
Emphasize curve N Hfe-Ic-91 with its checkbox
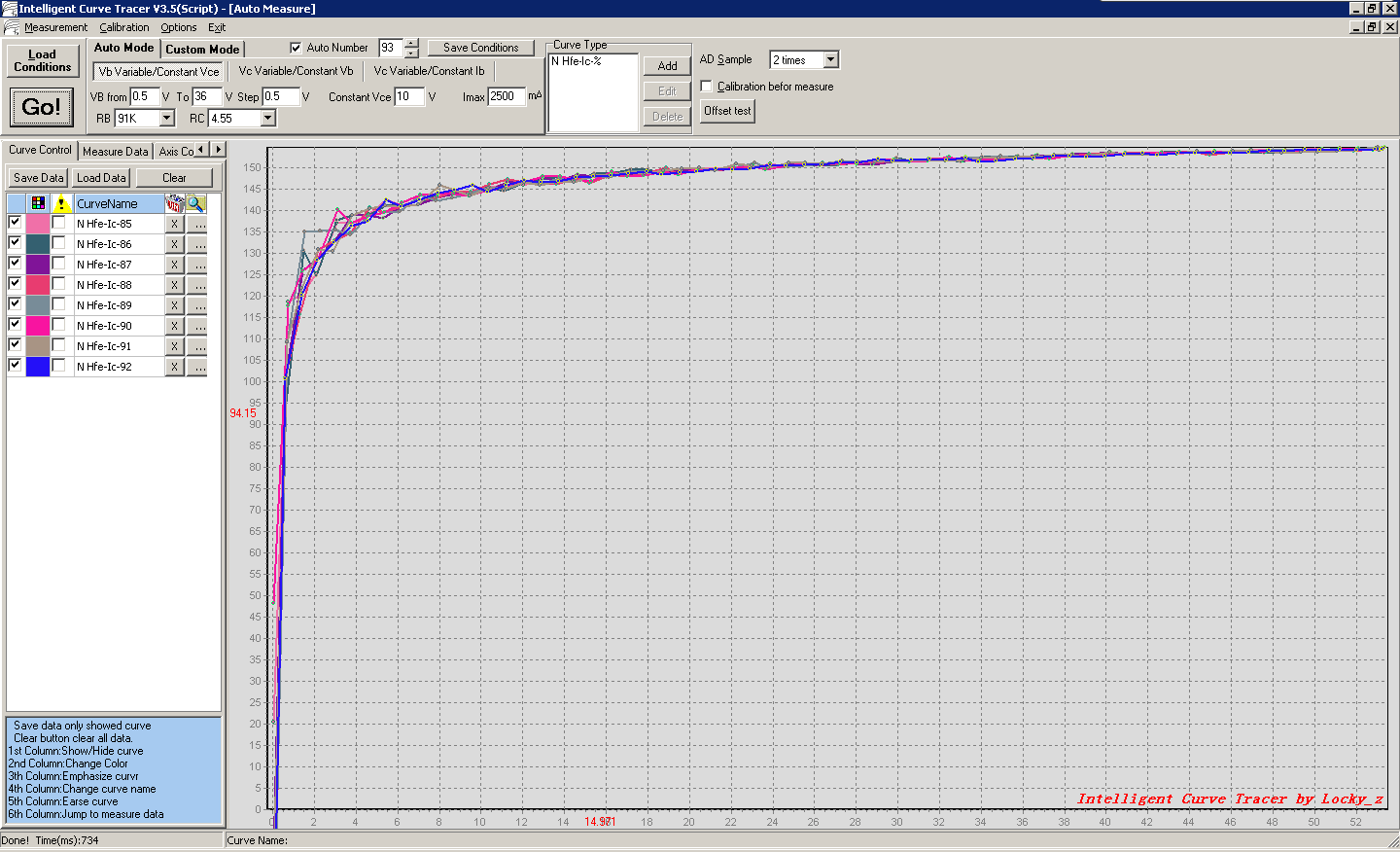click(x=58, y=345)
